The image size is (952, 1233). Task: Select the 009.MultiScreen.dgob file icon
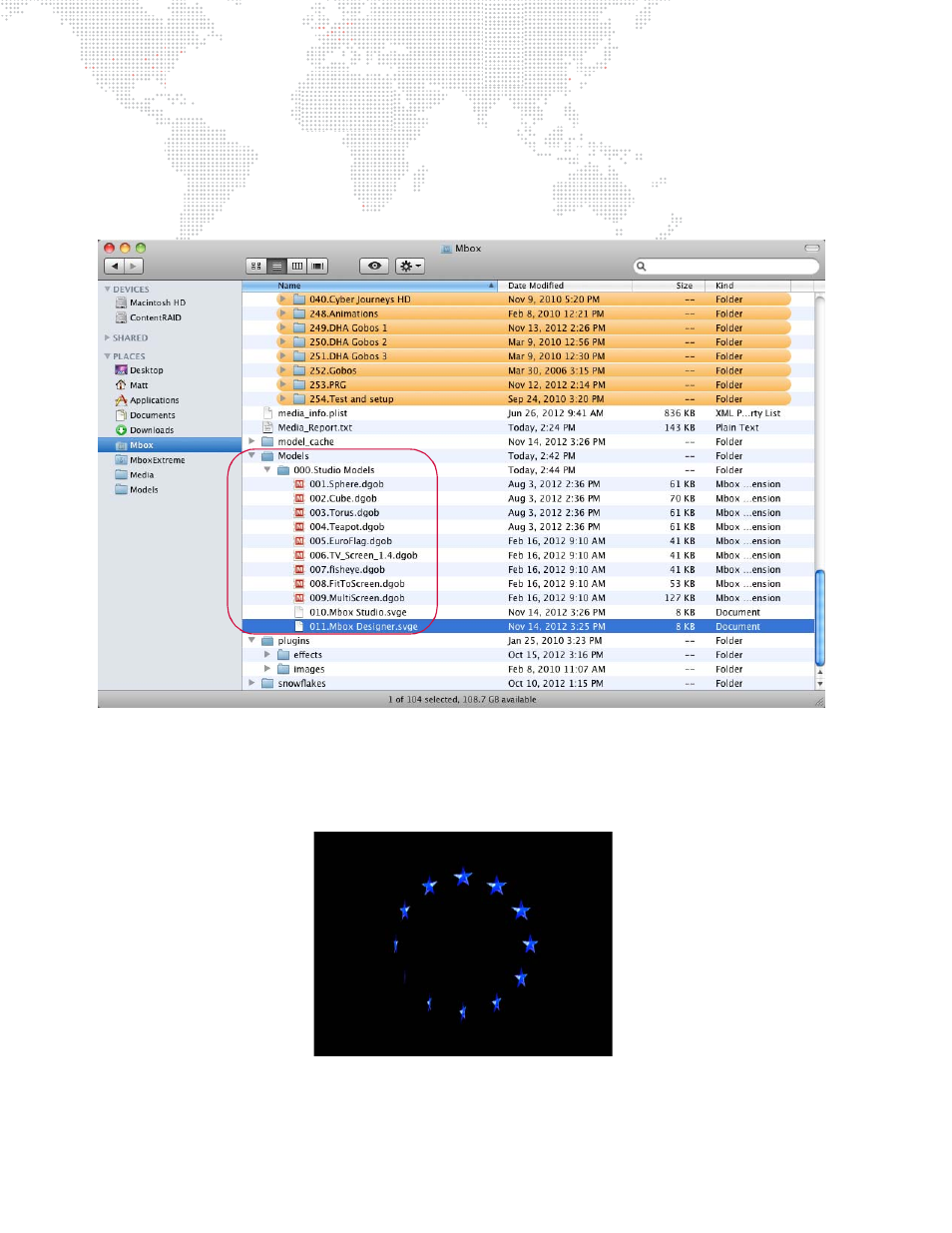point(299,598)
